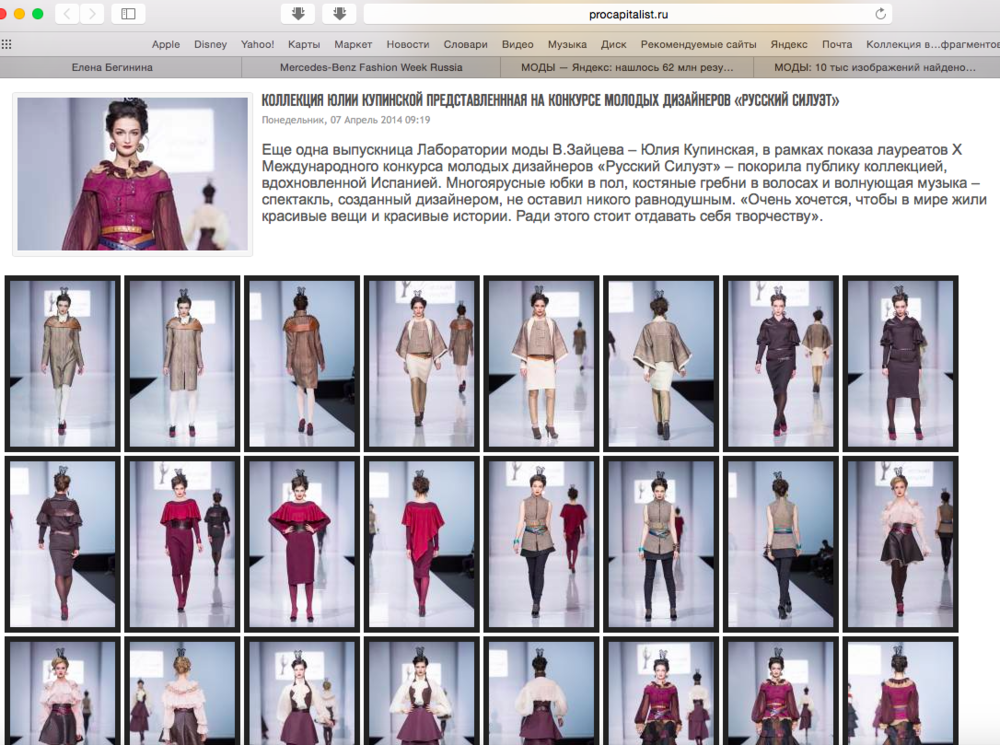Open the Disney bookmark

point(210,44)
